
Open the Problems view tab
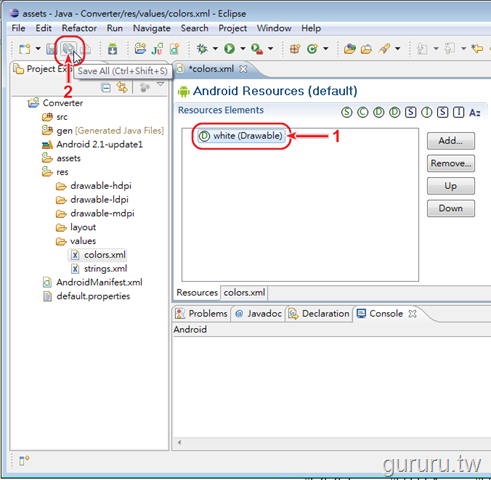pyautogui.click(x=202, y=314)
